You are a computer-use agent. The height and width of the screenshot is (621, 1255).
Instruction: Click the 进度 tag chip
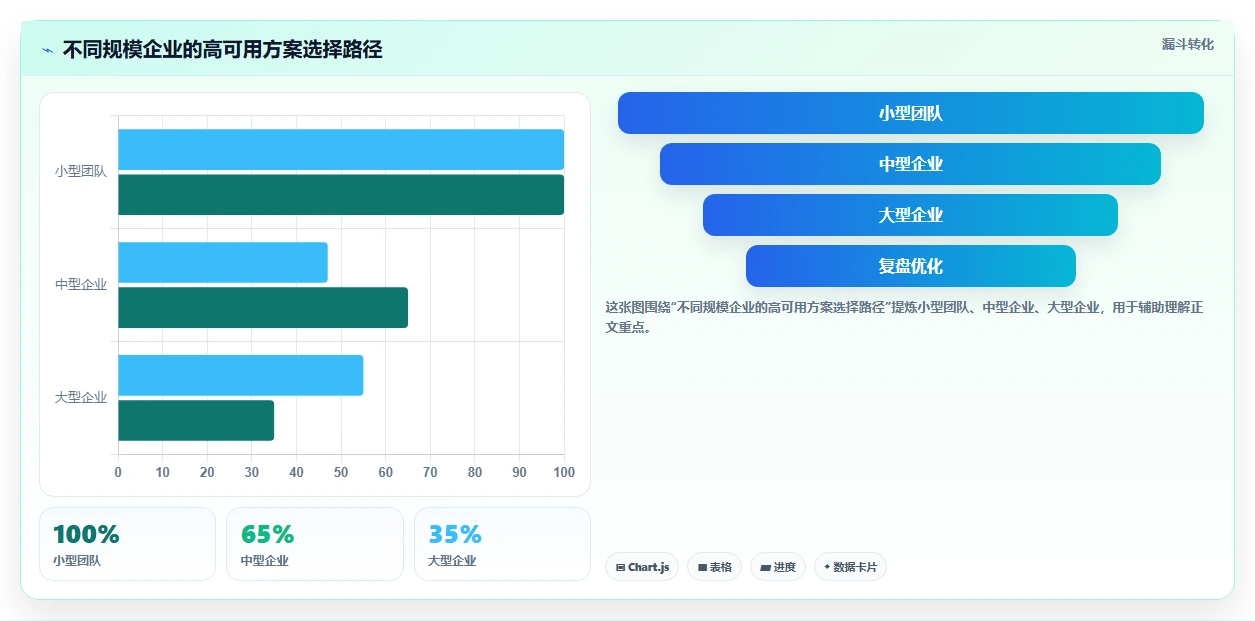tap(778, 567)
